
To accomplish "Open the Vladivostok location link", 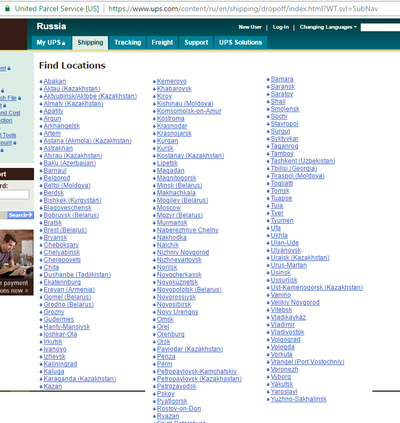I will coord(287,332).
